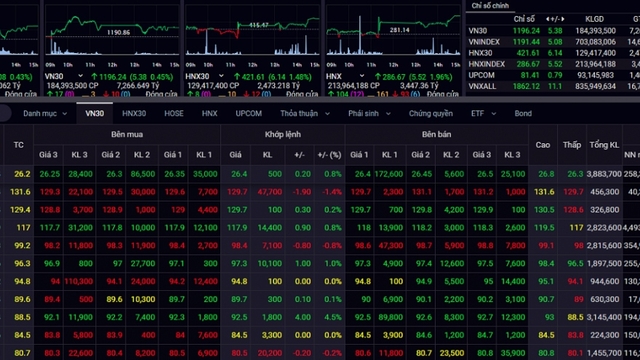Select VNXALL row in index table

tap(553, 86)
